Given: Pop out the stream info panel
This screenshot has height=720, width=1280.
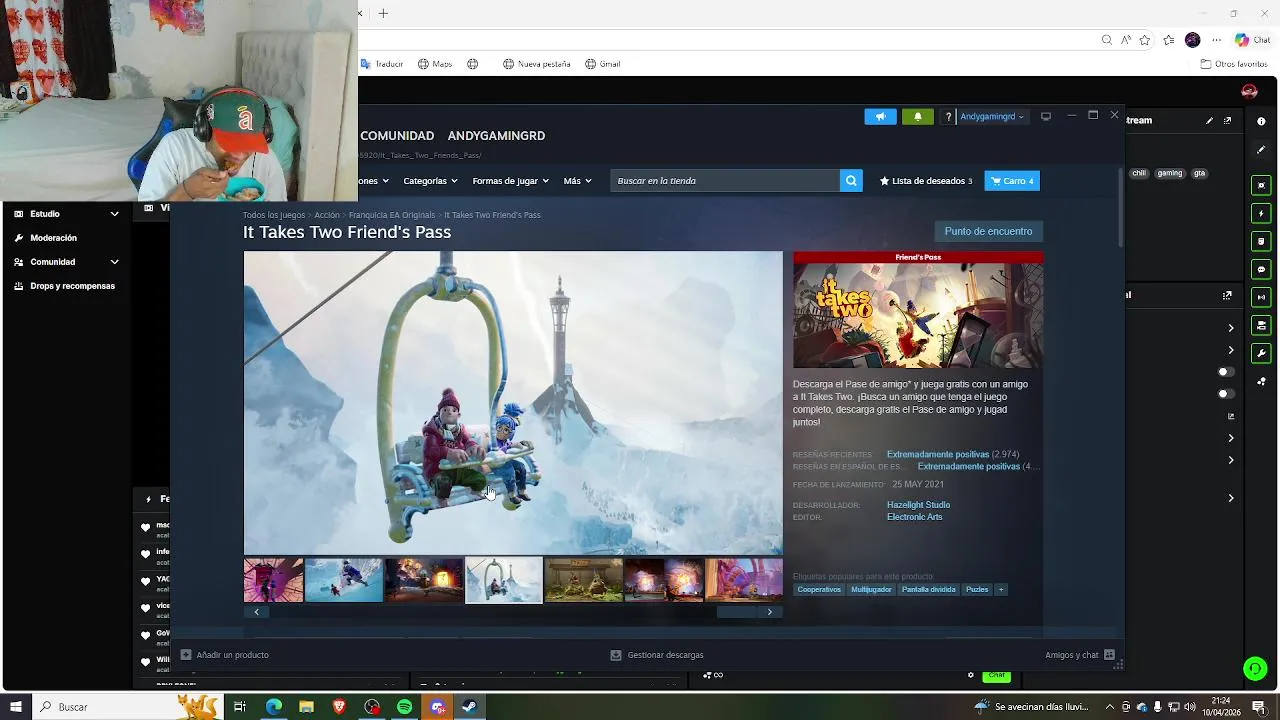Looking at the screenshot, I should coord(1228,121).
